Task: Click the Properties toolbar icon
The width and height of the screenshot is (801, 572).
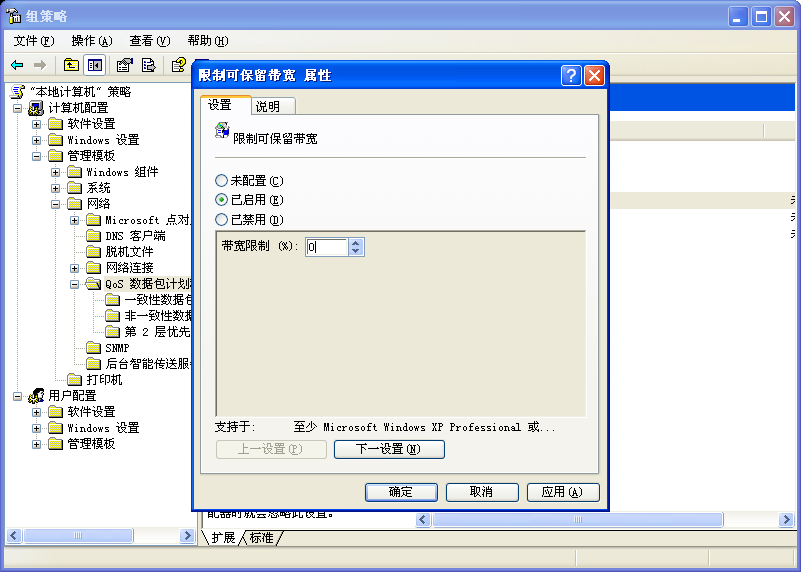Action: coord(124,65)
